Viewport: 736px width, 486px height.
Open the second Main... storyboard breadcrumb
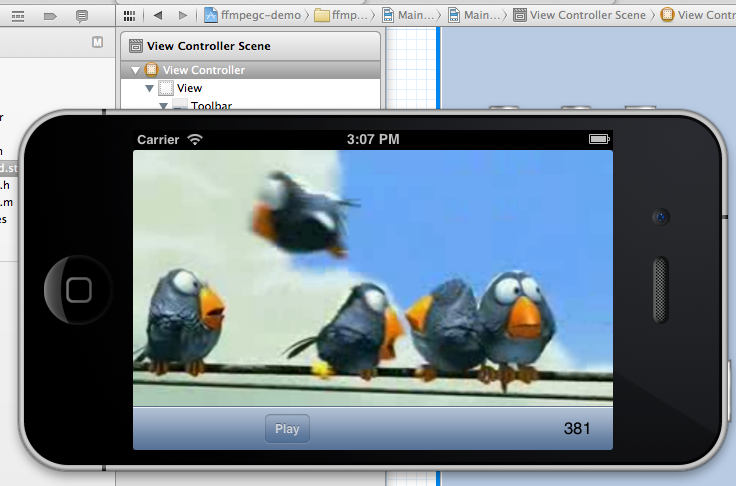click(x=475, y=15)
